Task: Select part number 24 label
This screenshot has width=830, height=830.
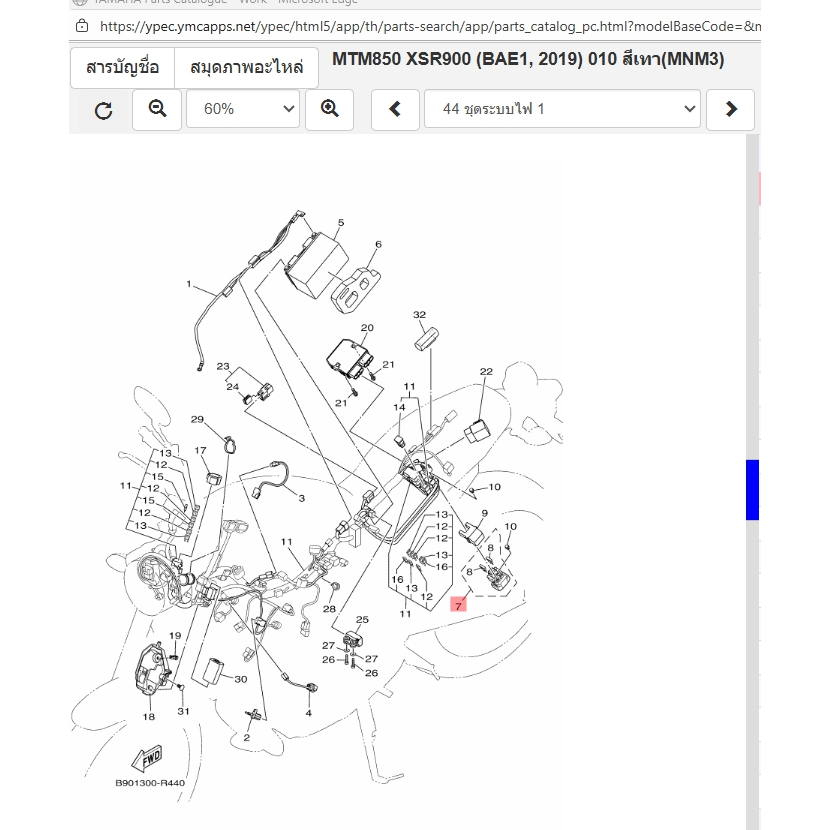Action: tap(232, 387)
